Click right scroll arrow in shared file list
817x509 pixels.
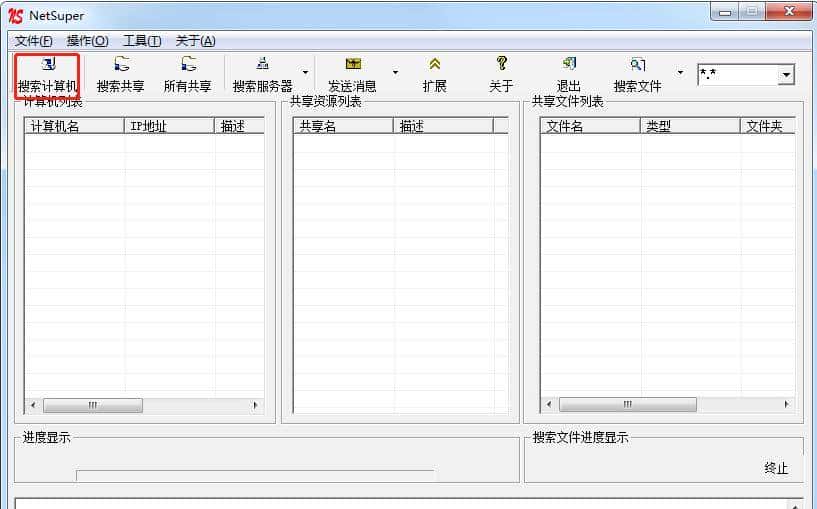pyautogui.click(x=786, y=404)
